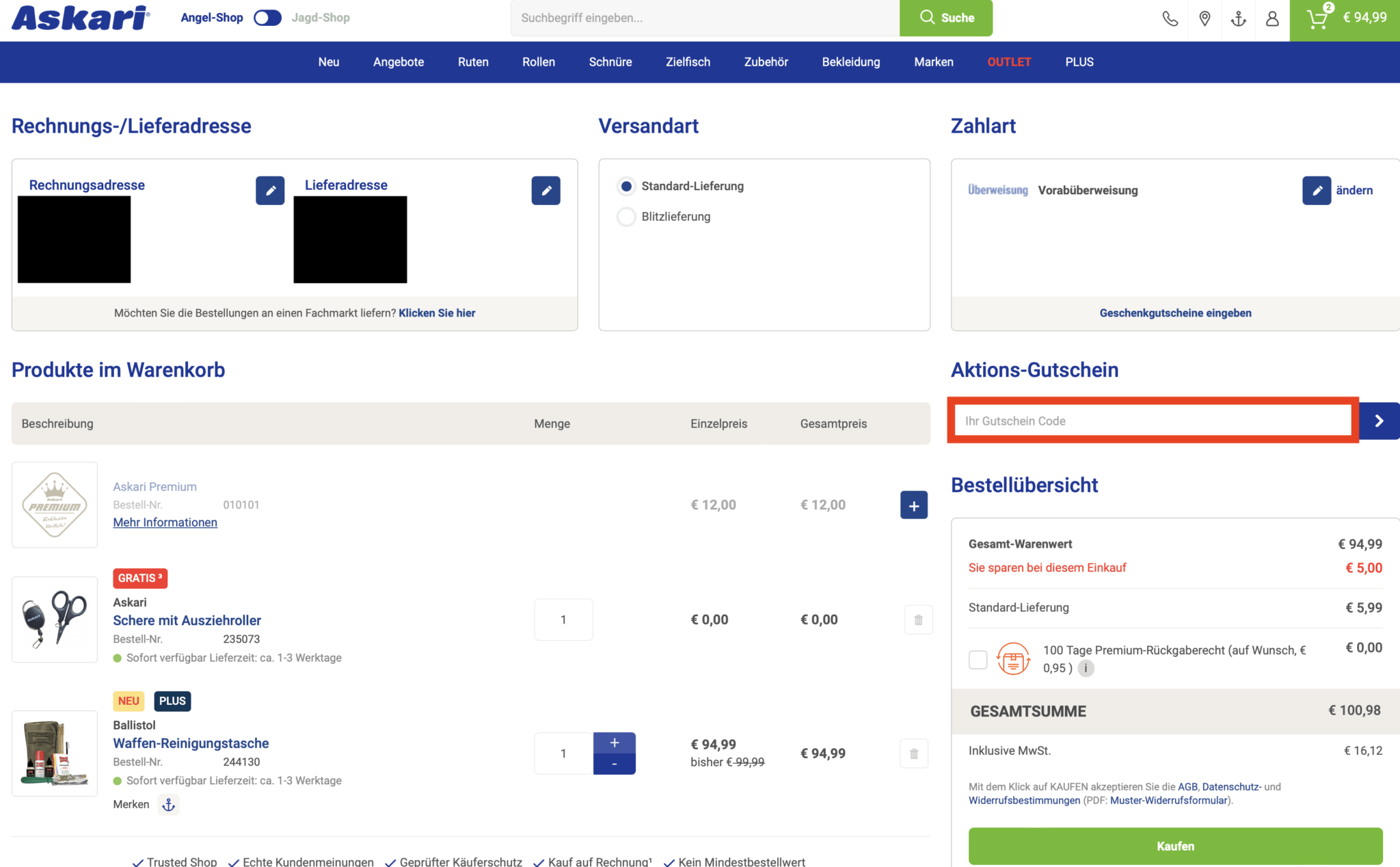1400x867 pixels.
Task: Select Blitzlieferung shipping option
Action: pyautogui.click(x=626, y=217)
